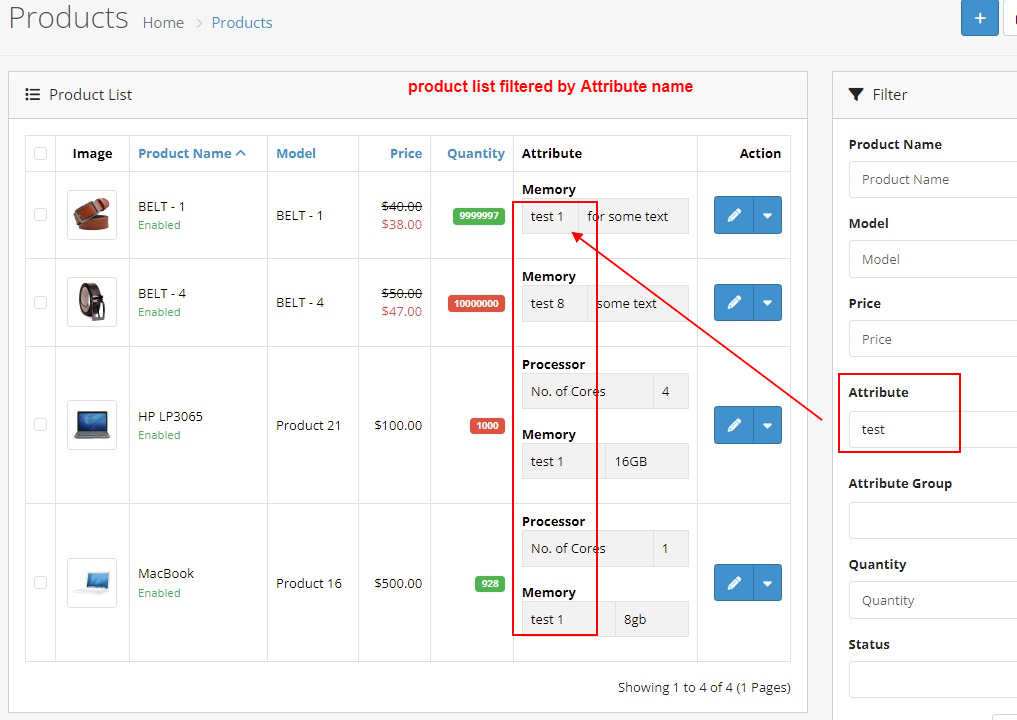Check the checkbox for BELT - 1 row
1017x720 pixels.
(x=40, y=215)
